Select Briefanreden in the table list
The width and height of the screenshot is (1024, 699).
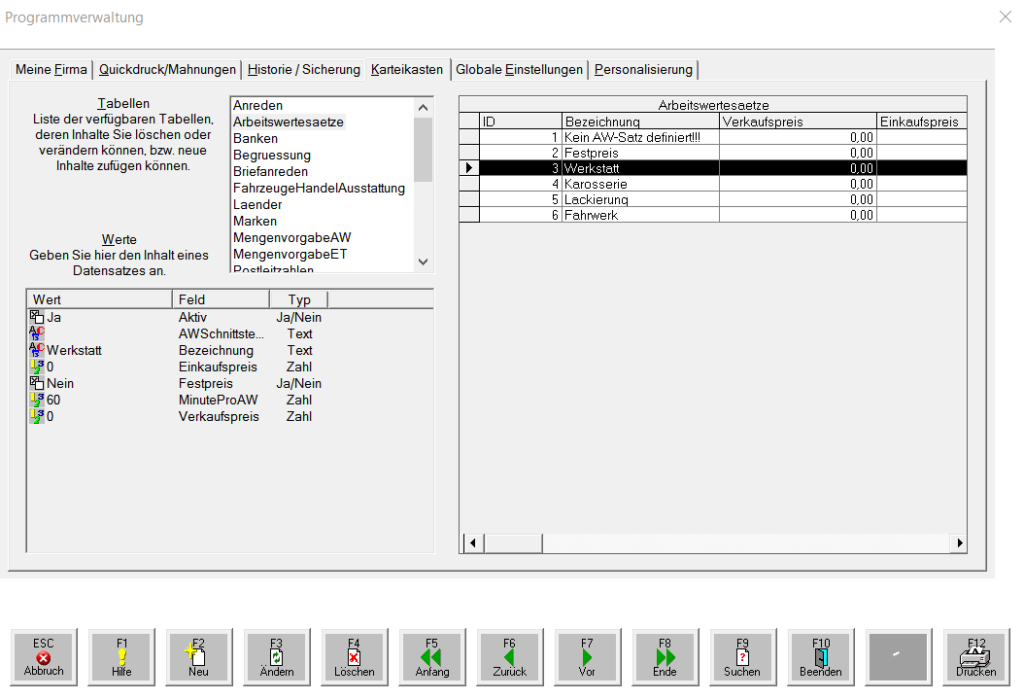pyautogui.click(x=270, y=171)
